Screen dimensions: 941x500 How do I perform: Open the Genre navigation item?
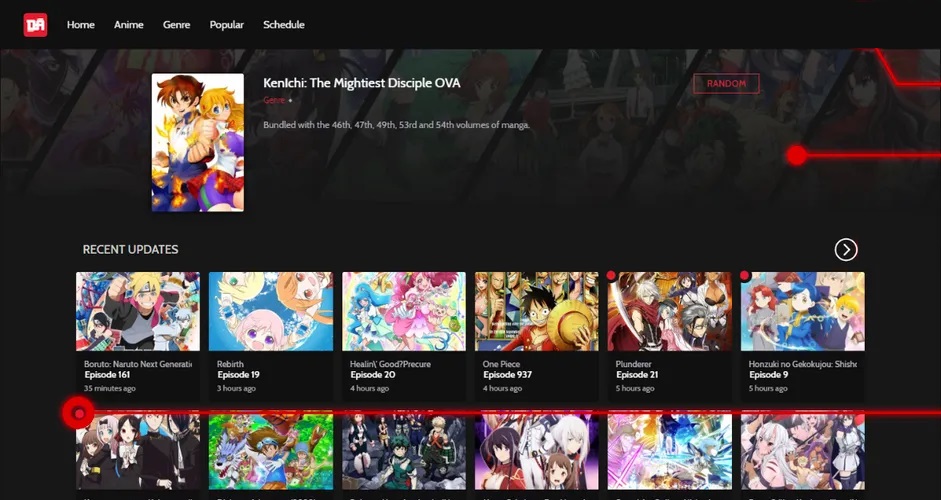(x=176, y=25)
